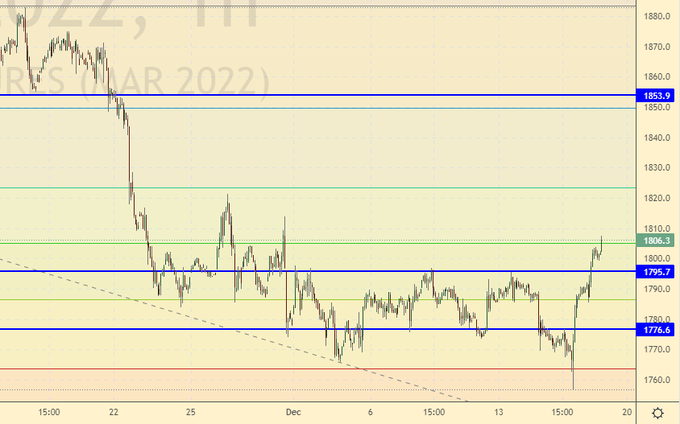The width and height of the screenshot is (680, 424).
Task: Click the 25 date label on time axis
Action: coord(192,411)
